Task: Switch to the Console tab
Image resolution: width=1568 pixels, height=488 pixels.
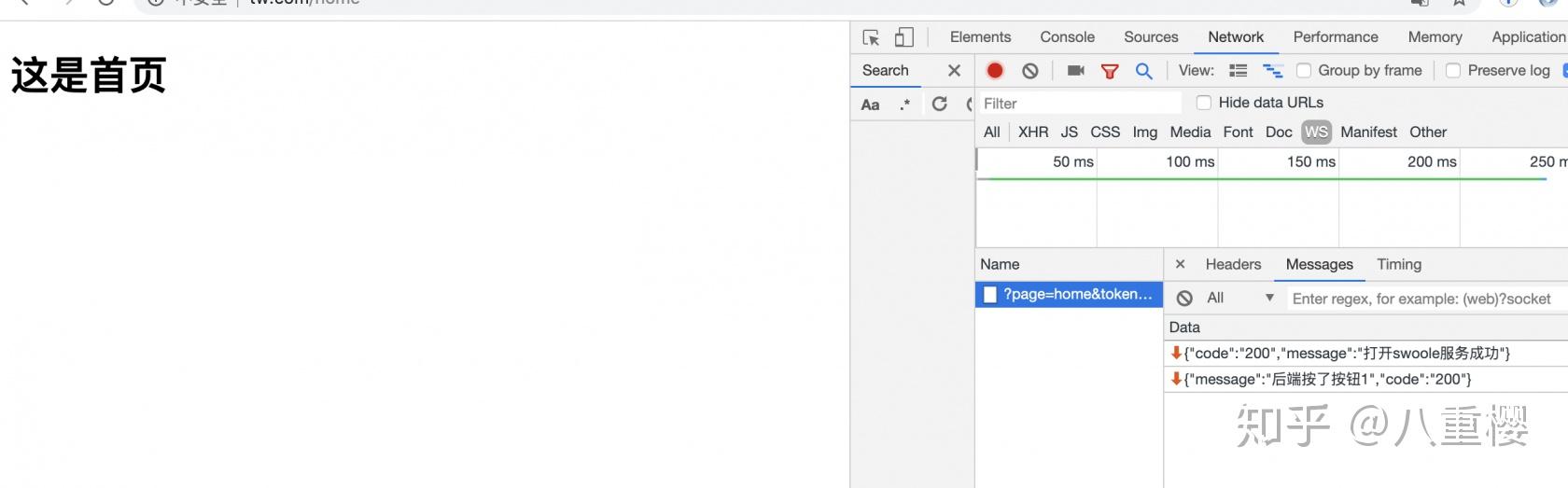Action: [x=1067, y=37]
